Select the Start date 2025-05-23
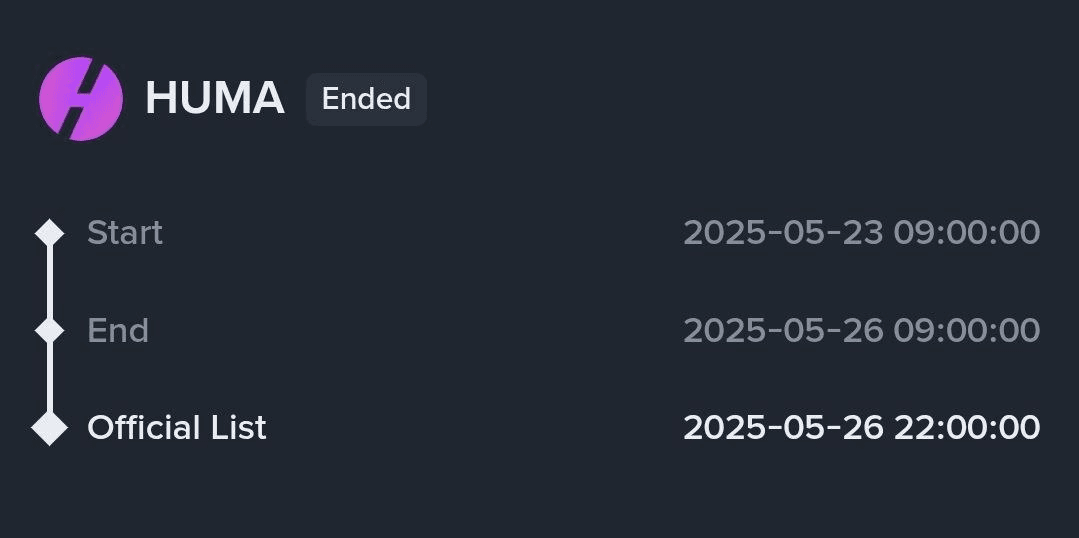This screenshot has height=538, width=1079. click(x=783, y=233)
